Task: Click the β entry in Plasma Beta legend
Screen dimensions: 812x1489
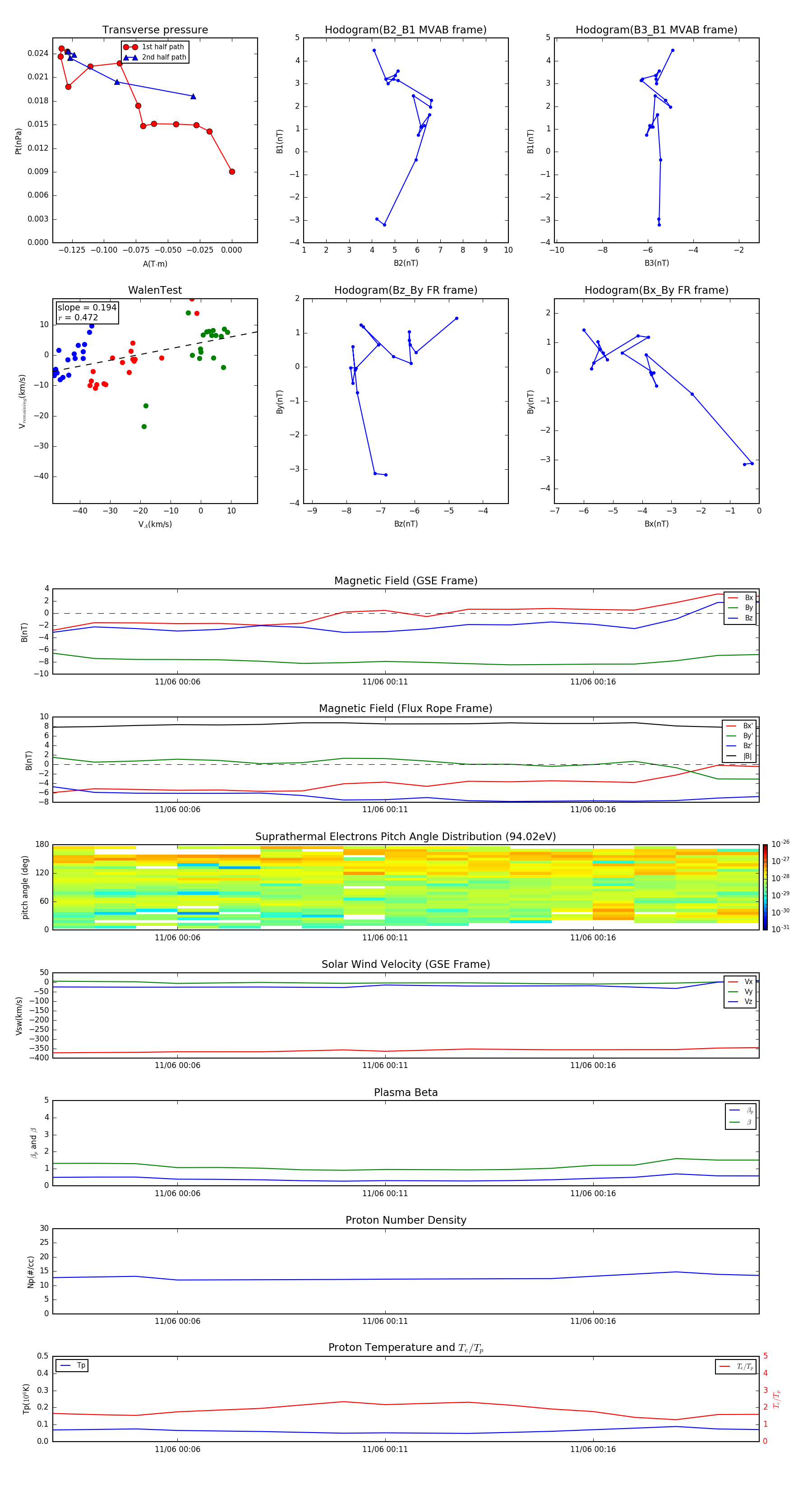Action: click(741, 1122)
